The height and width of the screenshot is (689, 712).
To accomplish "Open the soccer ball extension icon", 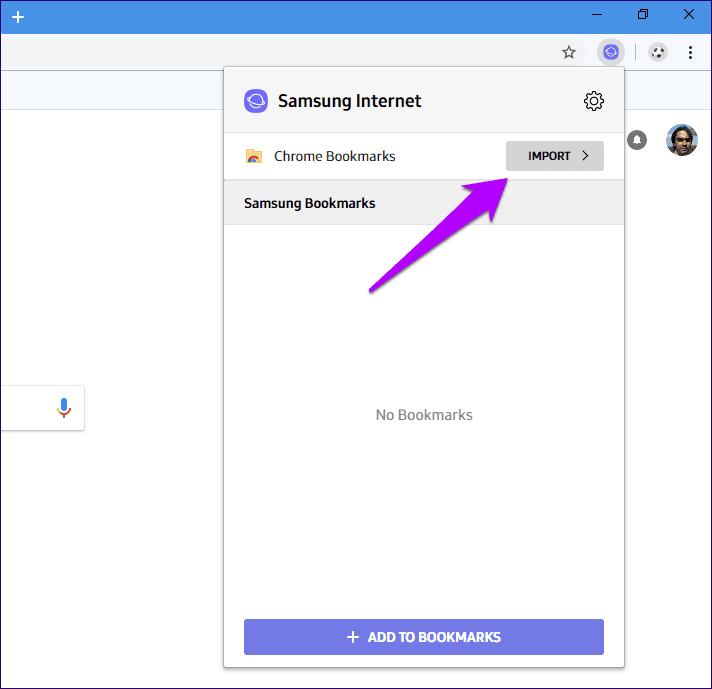I will click(x=657, y=53).
